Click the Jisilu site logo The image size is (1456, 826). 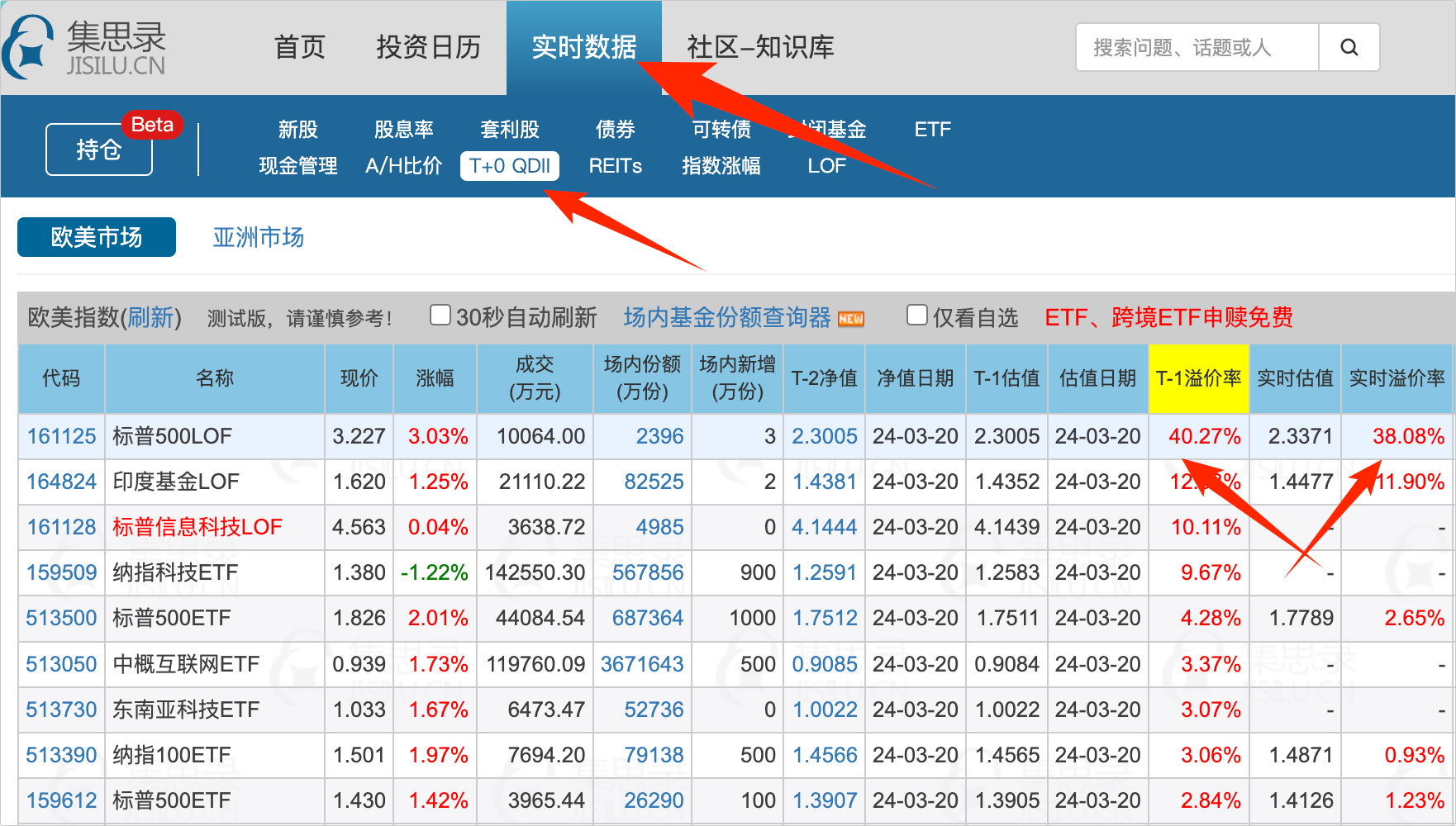point(86,47)
